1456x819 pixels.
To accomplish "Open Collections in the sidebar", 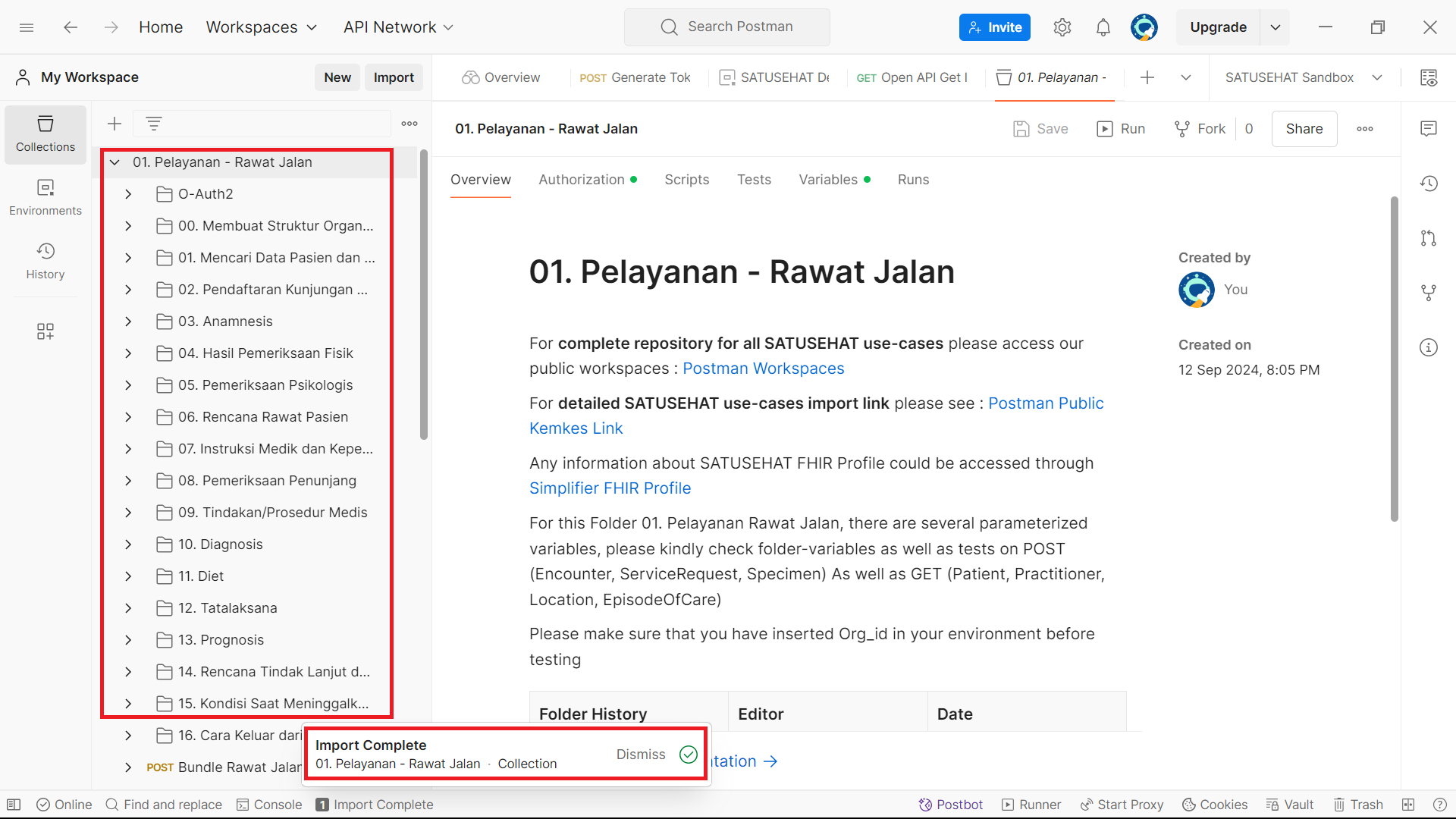I will click(45, 134).
